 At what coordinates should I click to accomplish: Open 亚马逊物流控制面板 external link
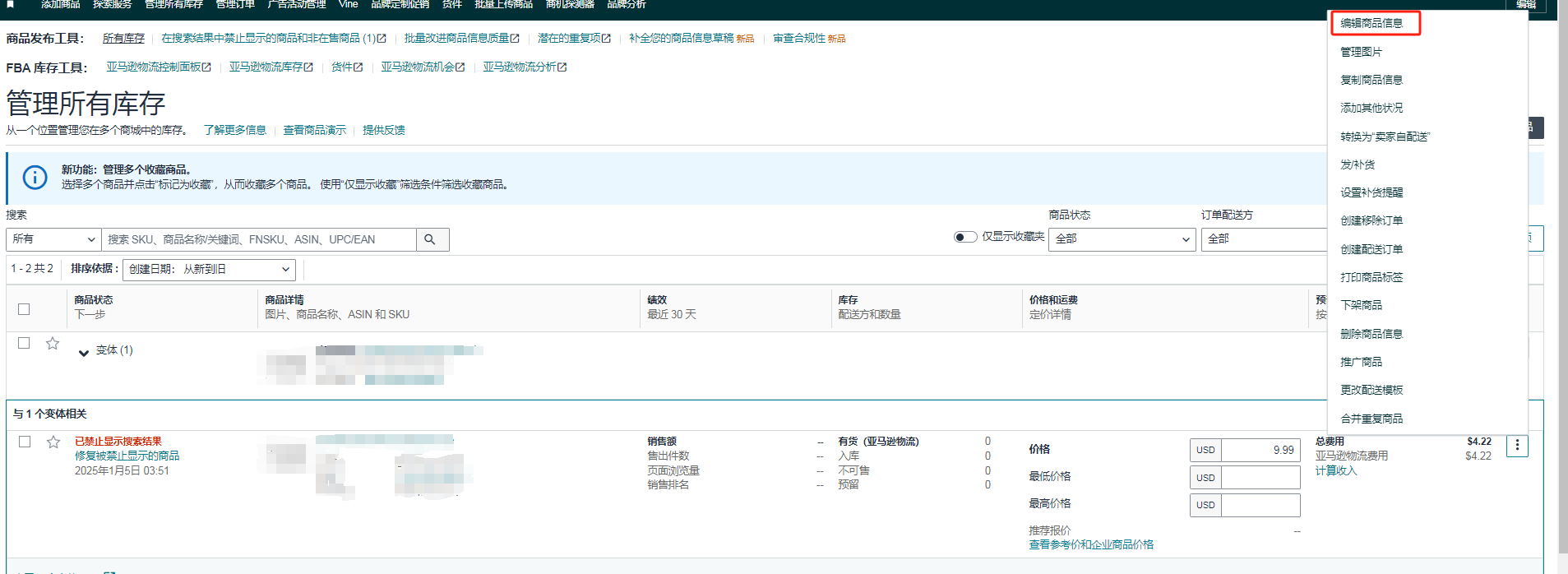[x=158, y=67]
